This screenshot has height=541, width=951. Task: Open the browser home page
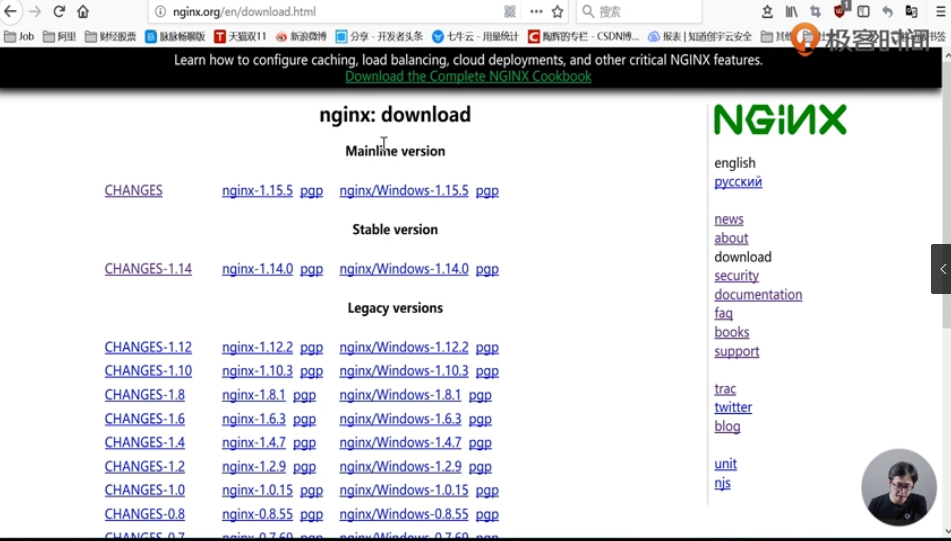click(x=83, y=12)
